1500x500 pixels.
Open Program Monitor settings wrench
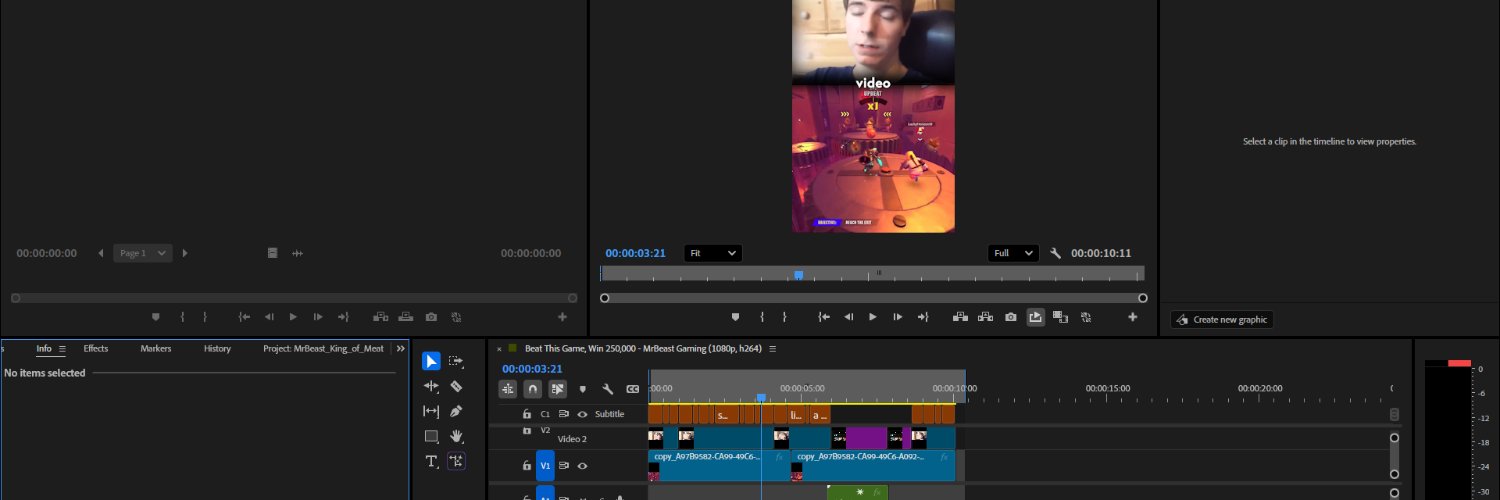tap(1055, 253)
